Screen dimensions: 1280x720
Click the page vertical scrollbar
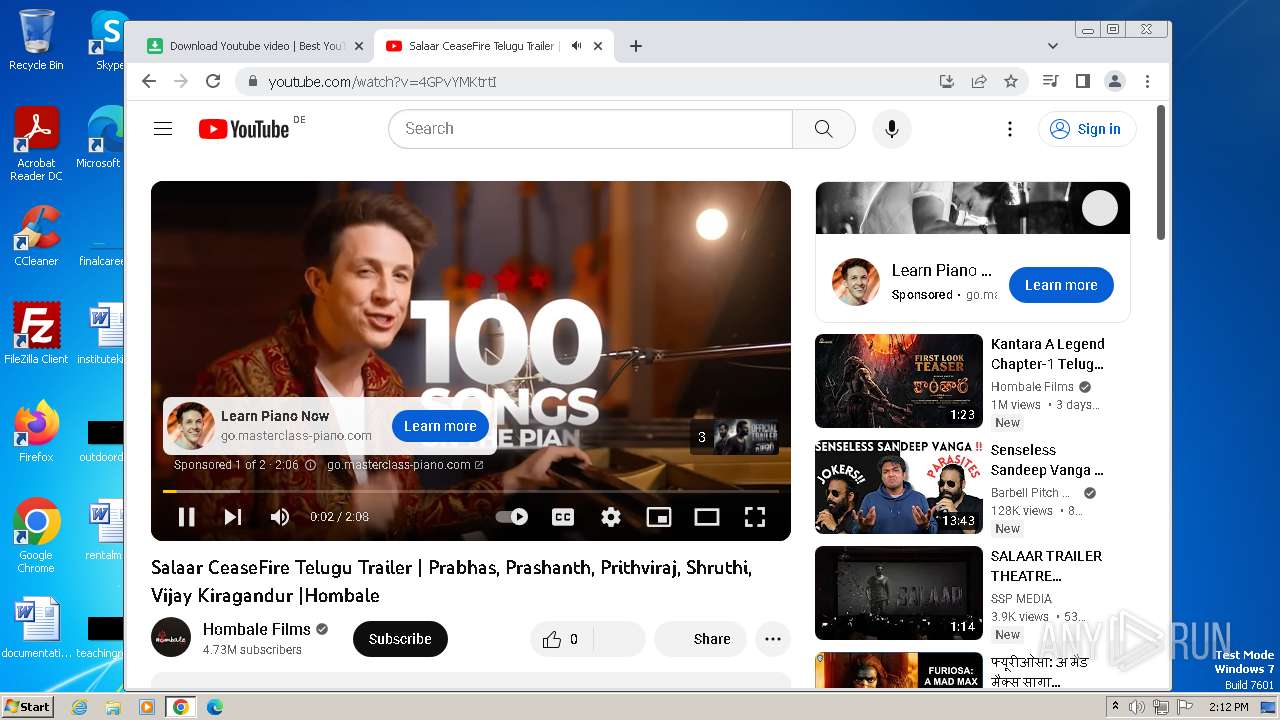(x=1161, y=172)
